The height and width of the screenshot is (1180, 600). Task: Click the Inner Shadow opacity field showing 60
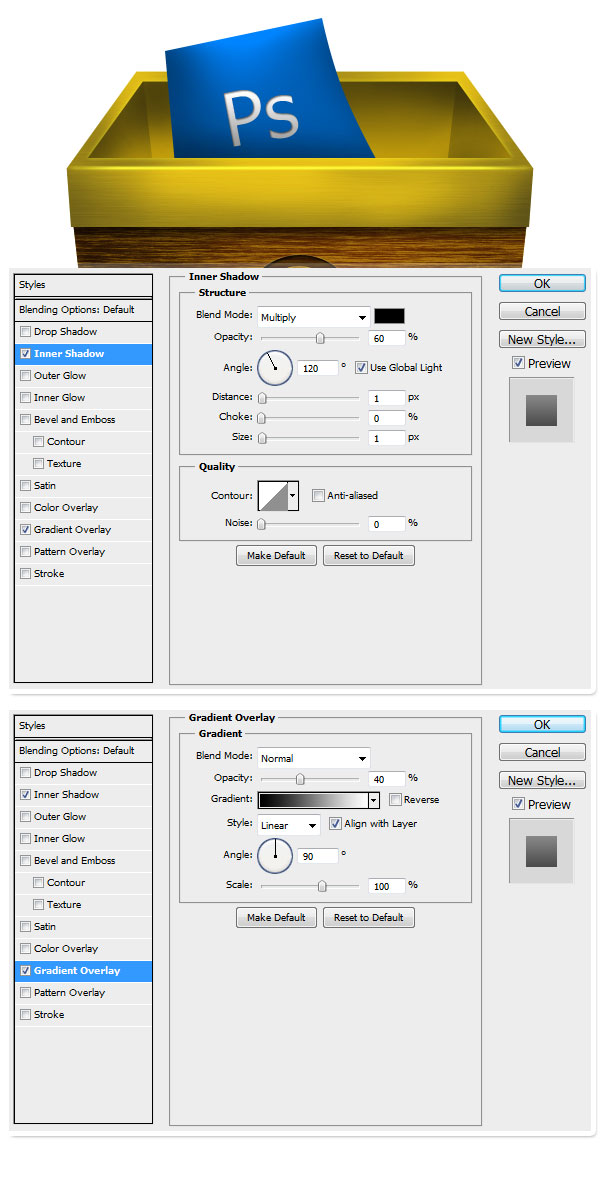387,339
